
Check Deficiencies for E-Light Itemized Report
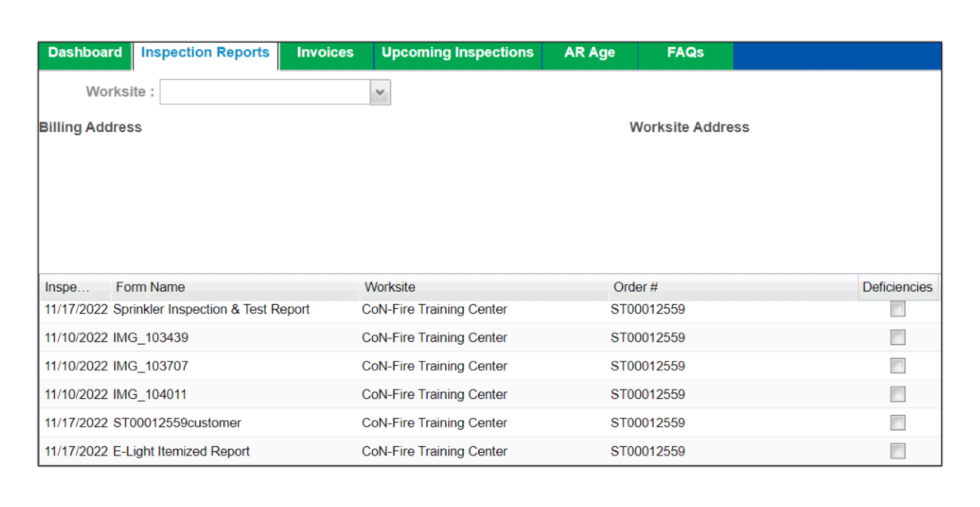[897, 451]
